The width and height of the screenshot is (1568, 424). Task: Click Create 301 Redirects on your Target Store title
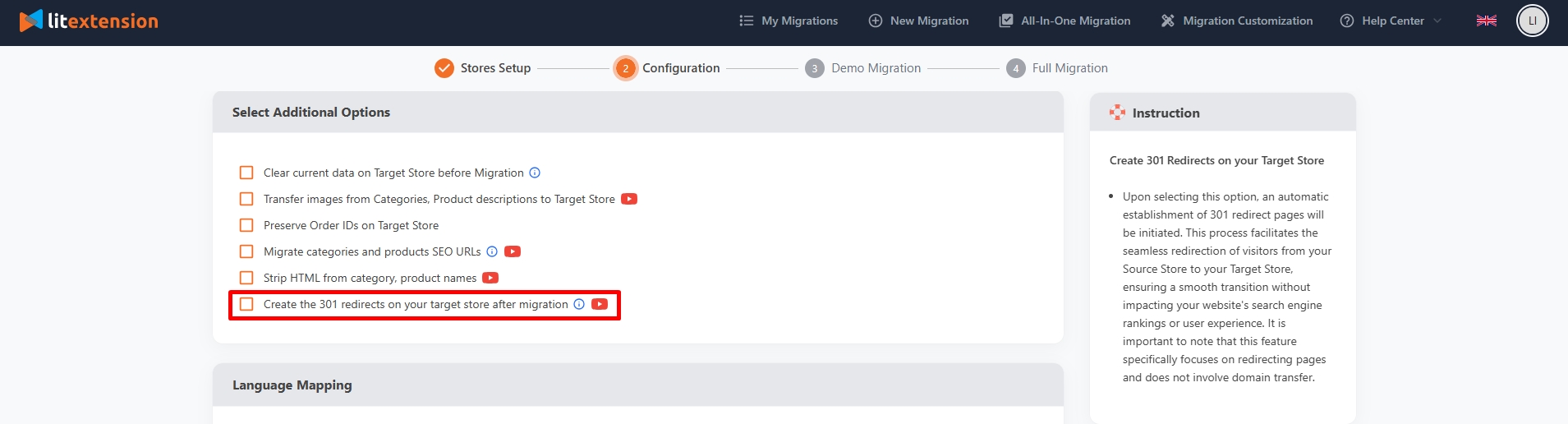tap(1216, 160)
